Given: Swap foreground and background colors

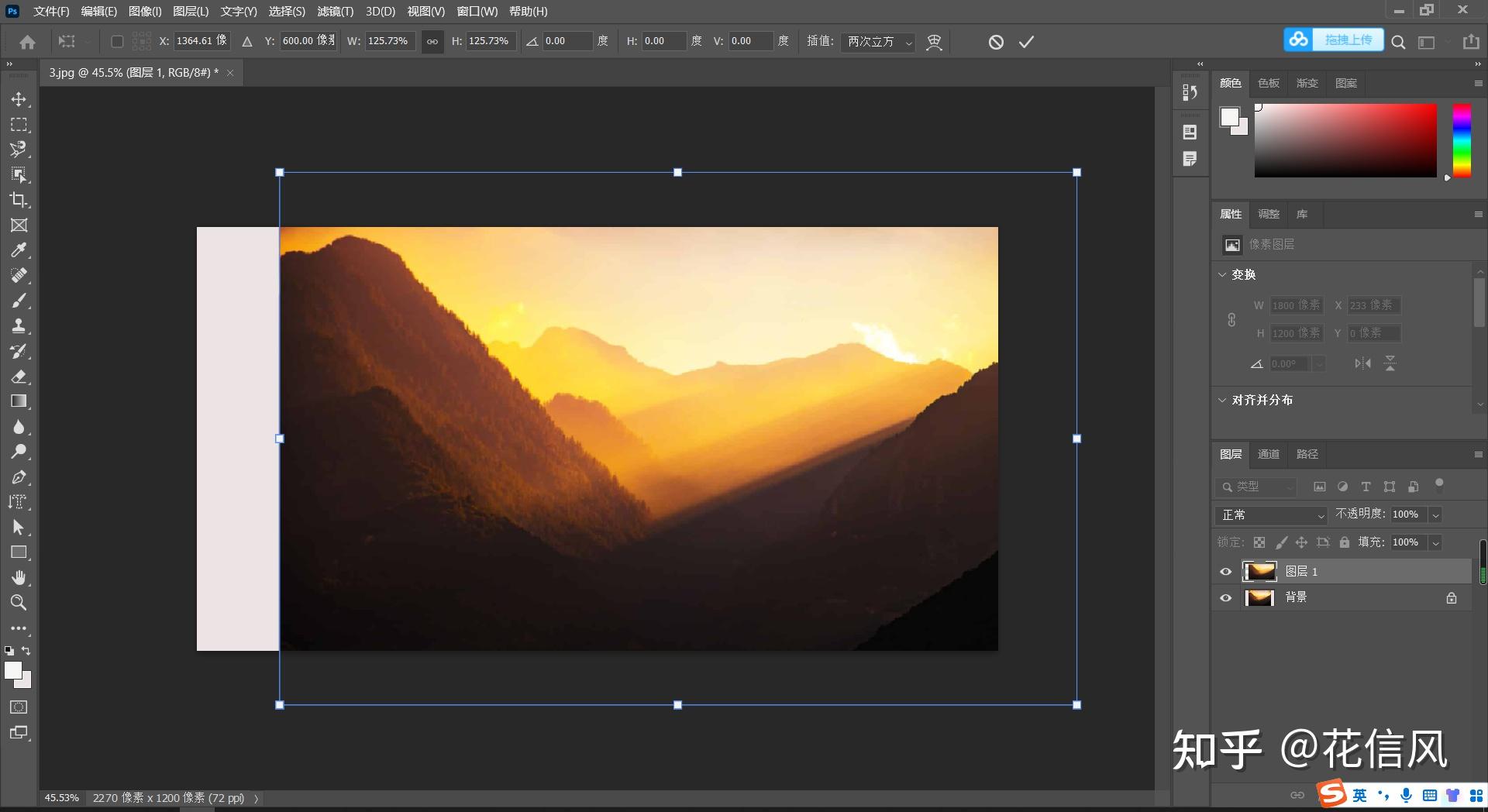Looking at the screenshot, I should [26, 651].
